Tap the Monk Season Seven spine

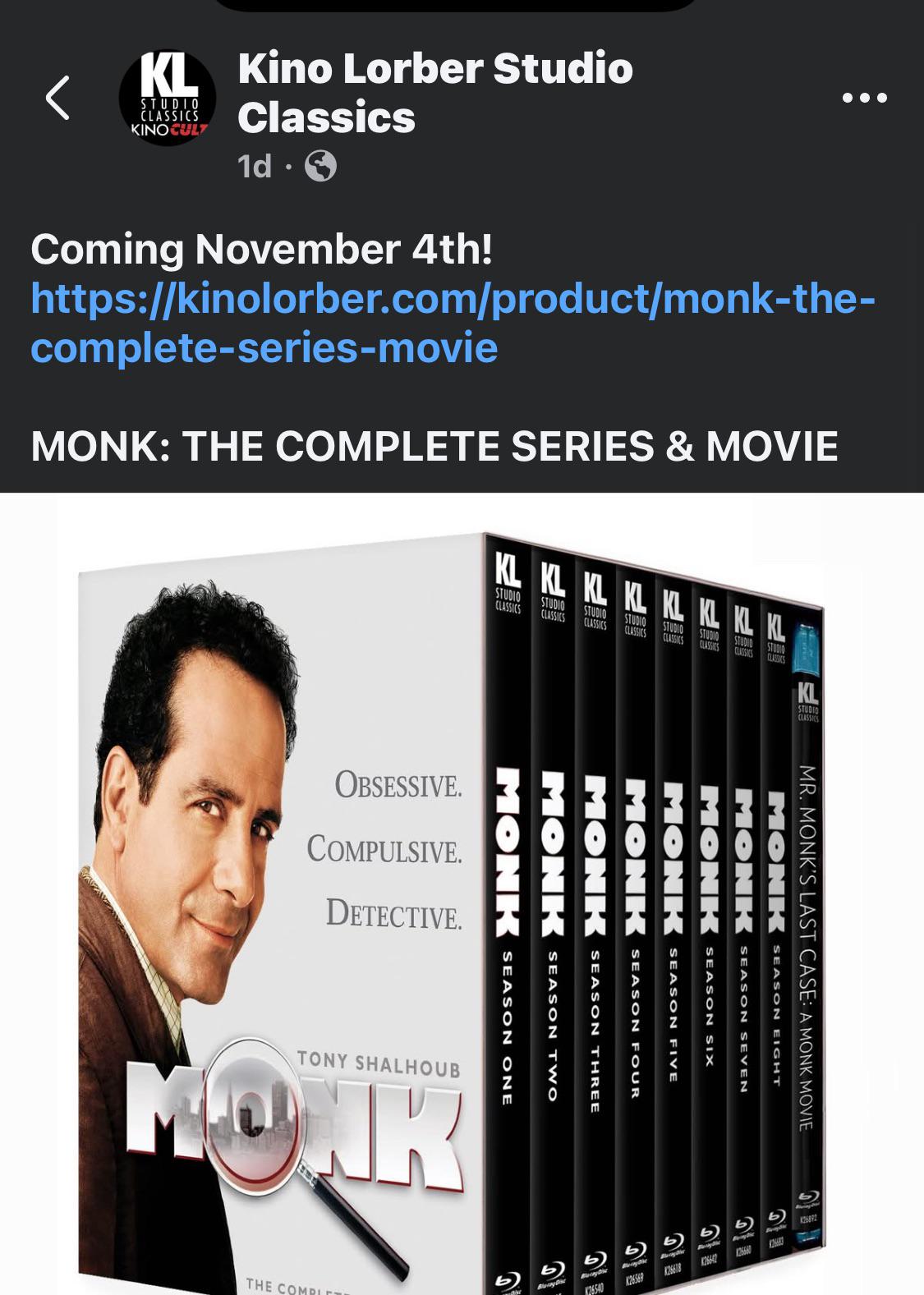point(744,903)
